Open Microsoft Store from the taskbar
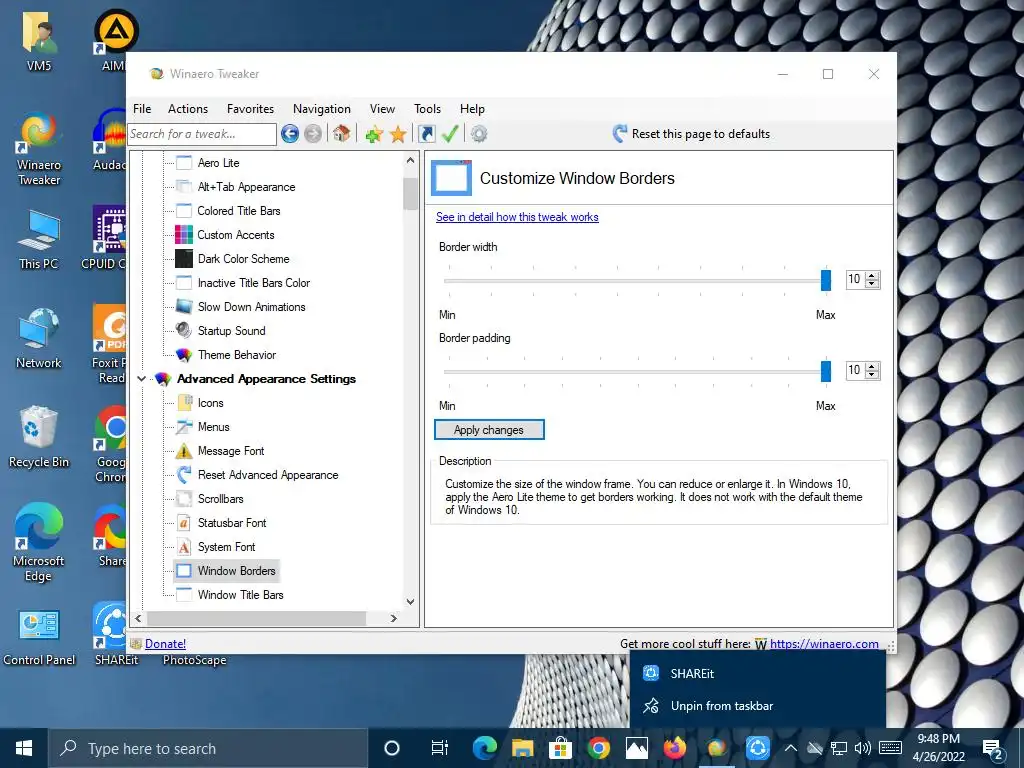1024x768 pixels. [560, 748]
